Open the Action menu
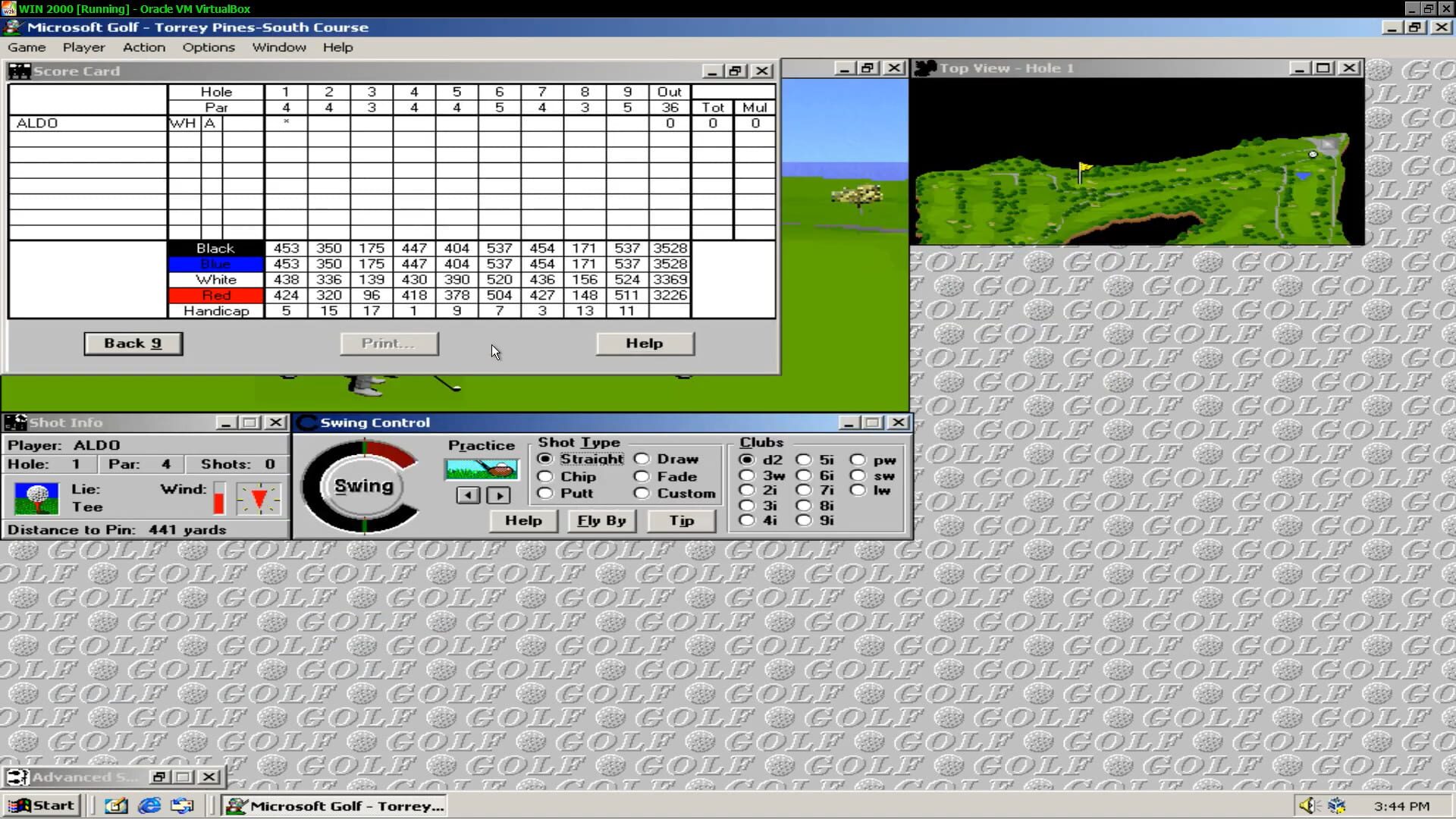Image resolution: width=1456 pixels, height=819 pixels. point(143,47)
